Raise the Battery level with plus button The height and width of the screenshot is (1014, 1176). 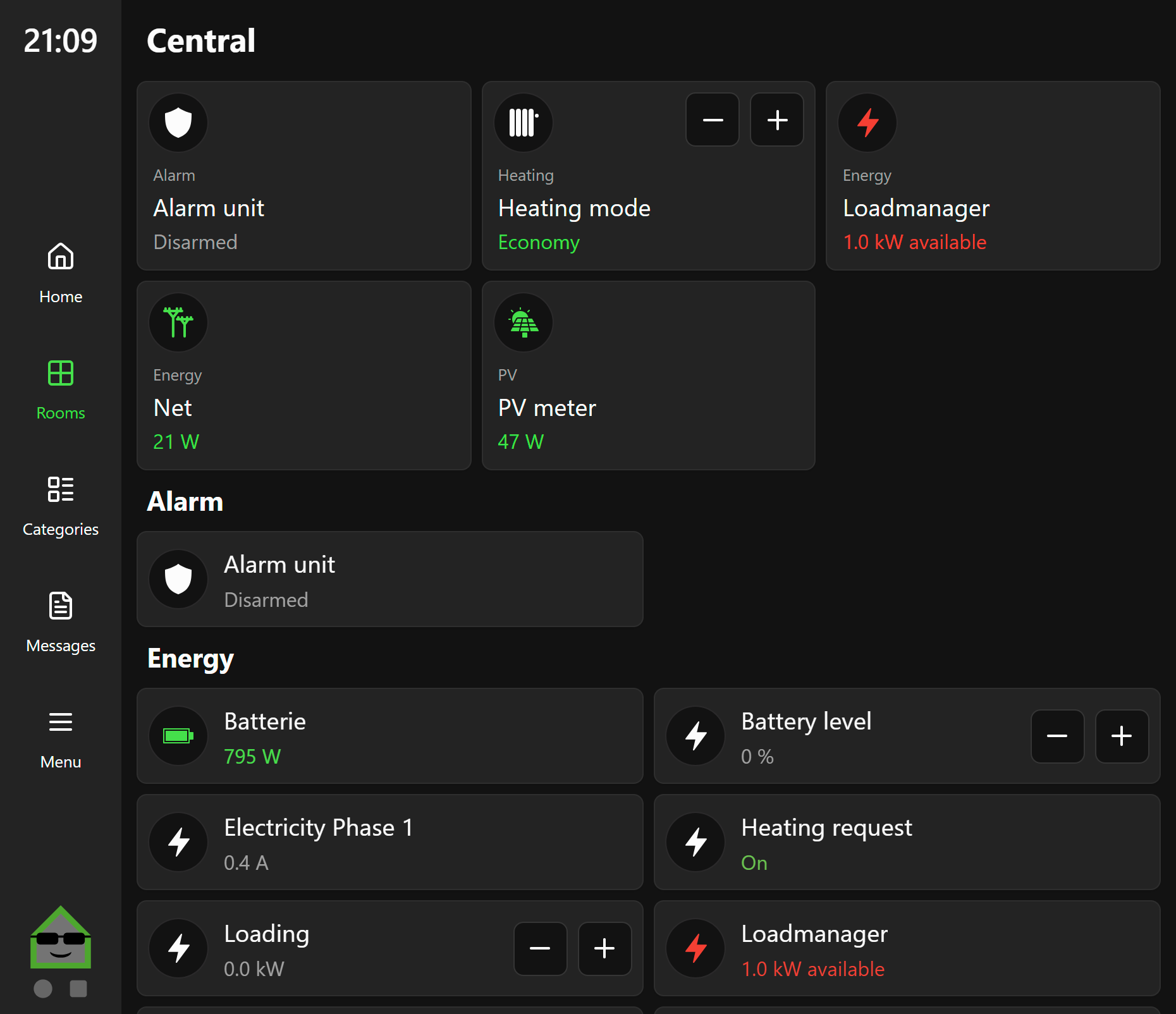pos(1122,736)
